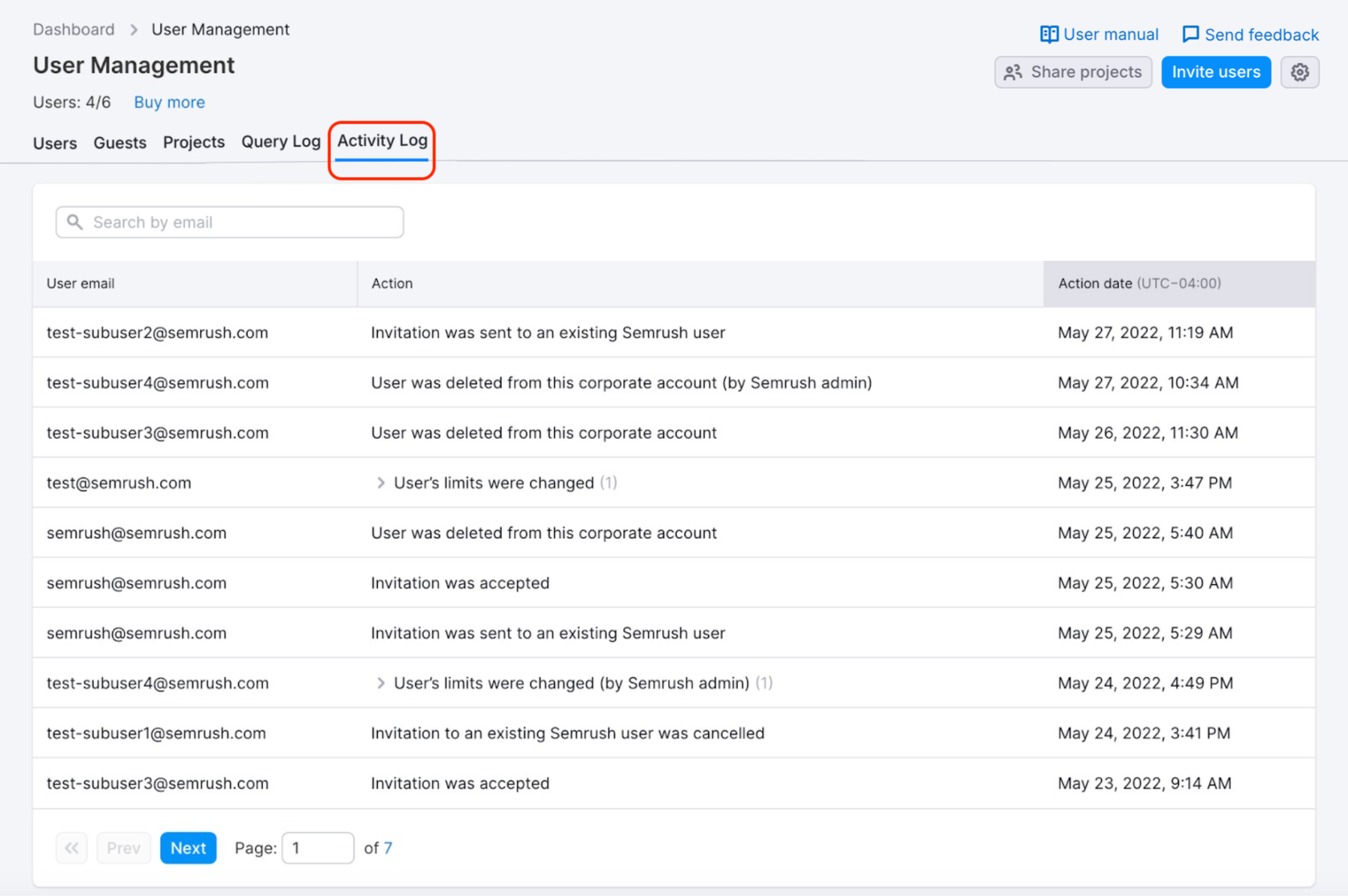
Task: Click the page number input box
Action: 318,848
